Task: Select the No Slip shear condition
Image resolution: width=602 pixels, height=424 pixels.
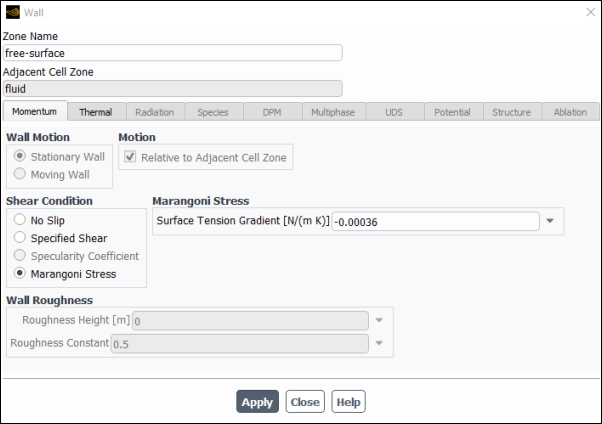Action: click(x=20, y=220)
